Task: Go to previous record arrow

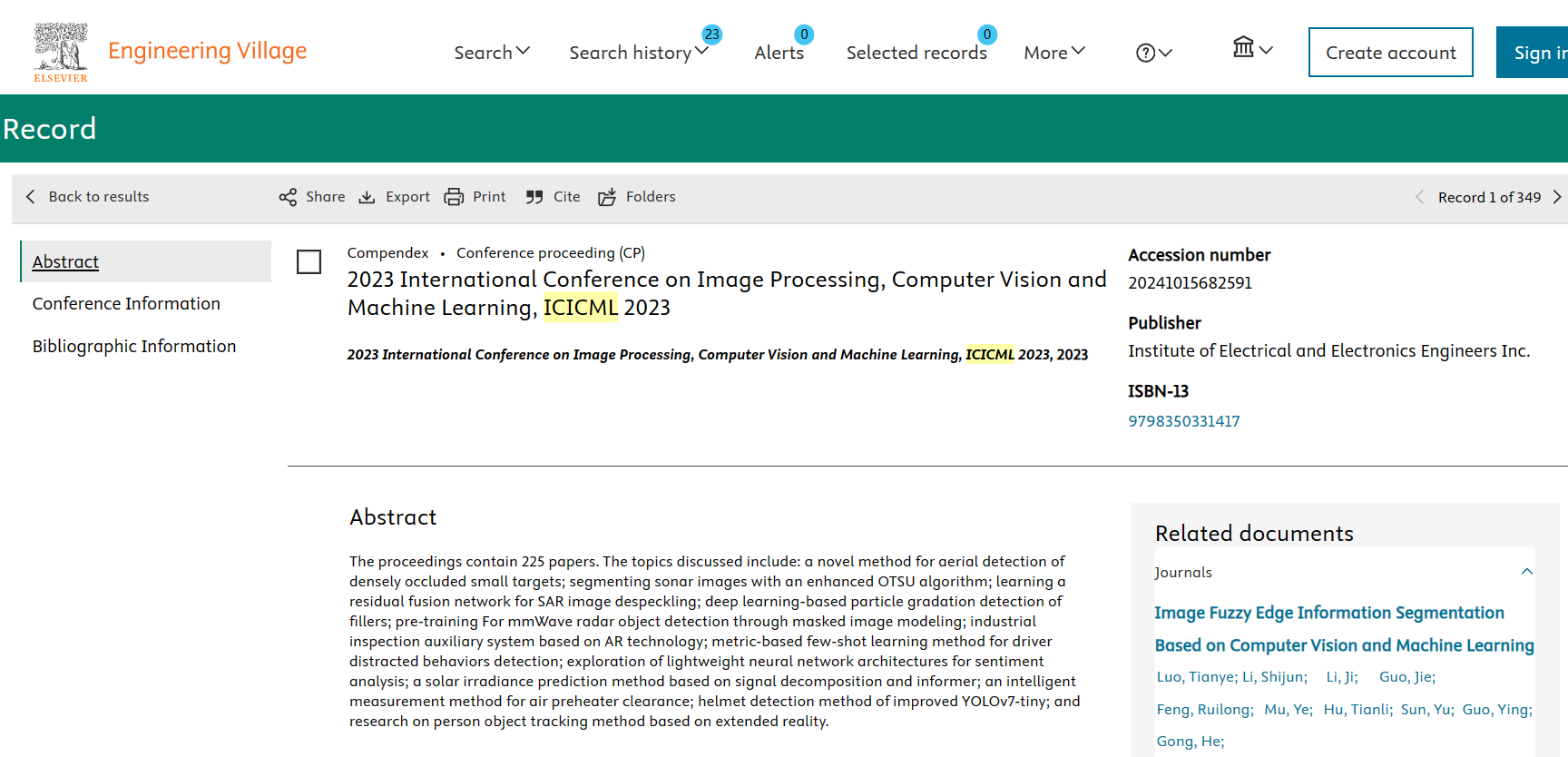Action: click(x=1419, y=197)
